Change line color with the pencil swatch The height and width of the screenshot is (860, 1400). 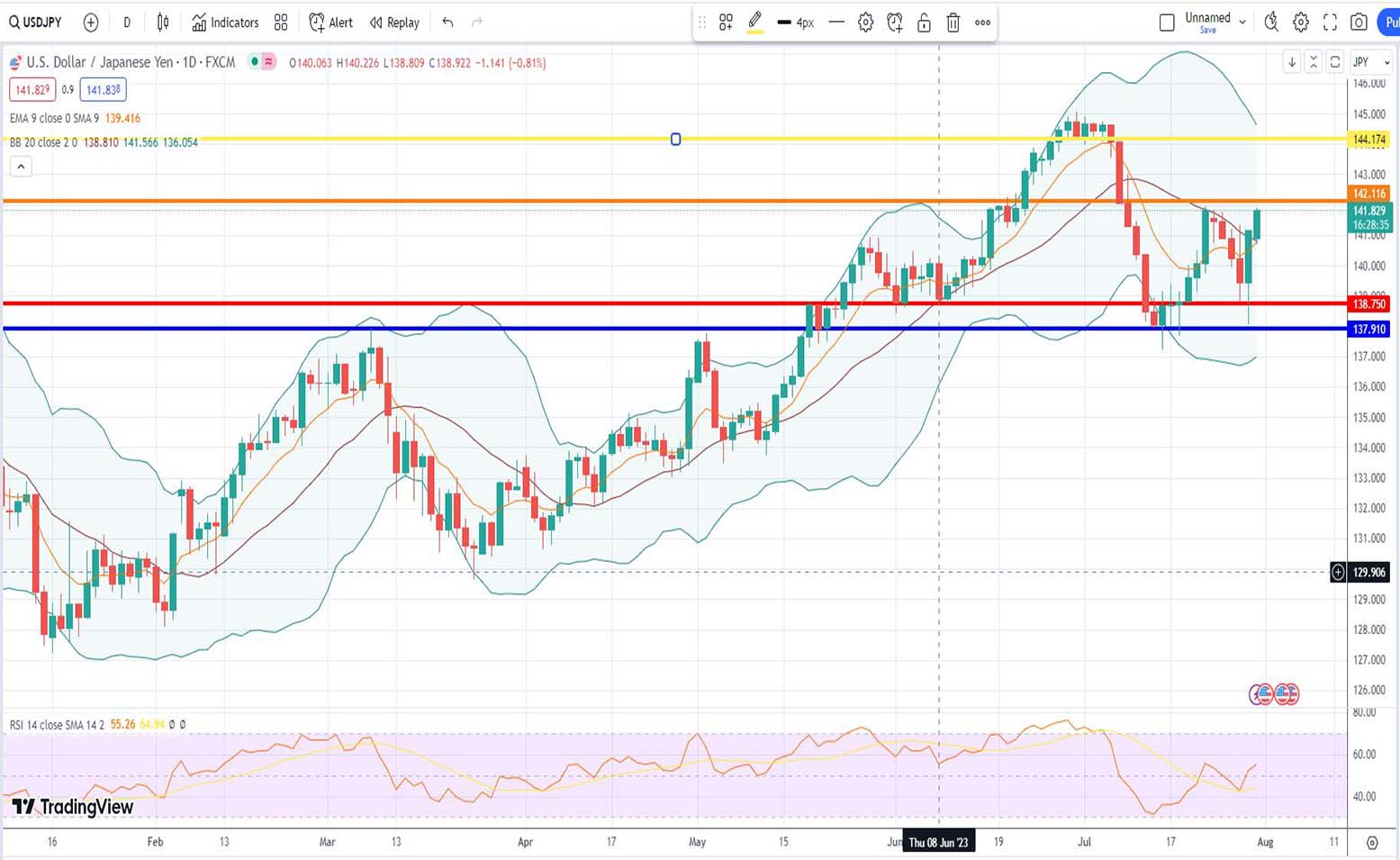click(x=754, y=23)
